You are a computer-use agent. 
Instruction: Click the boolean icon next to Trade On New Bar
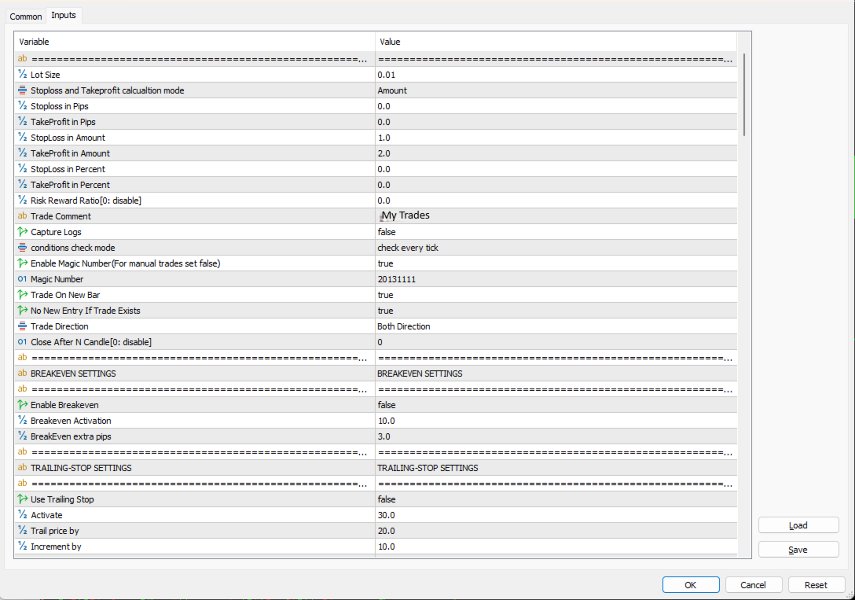pyautogui.click(x=21, y=294)
